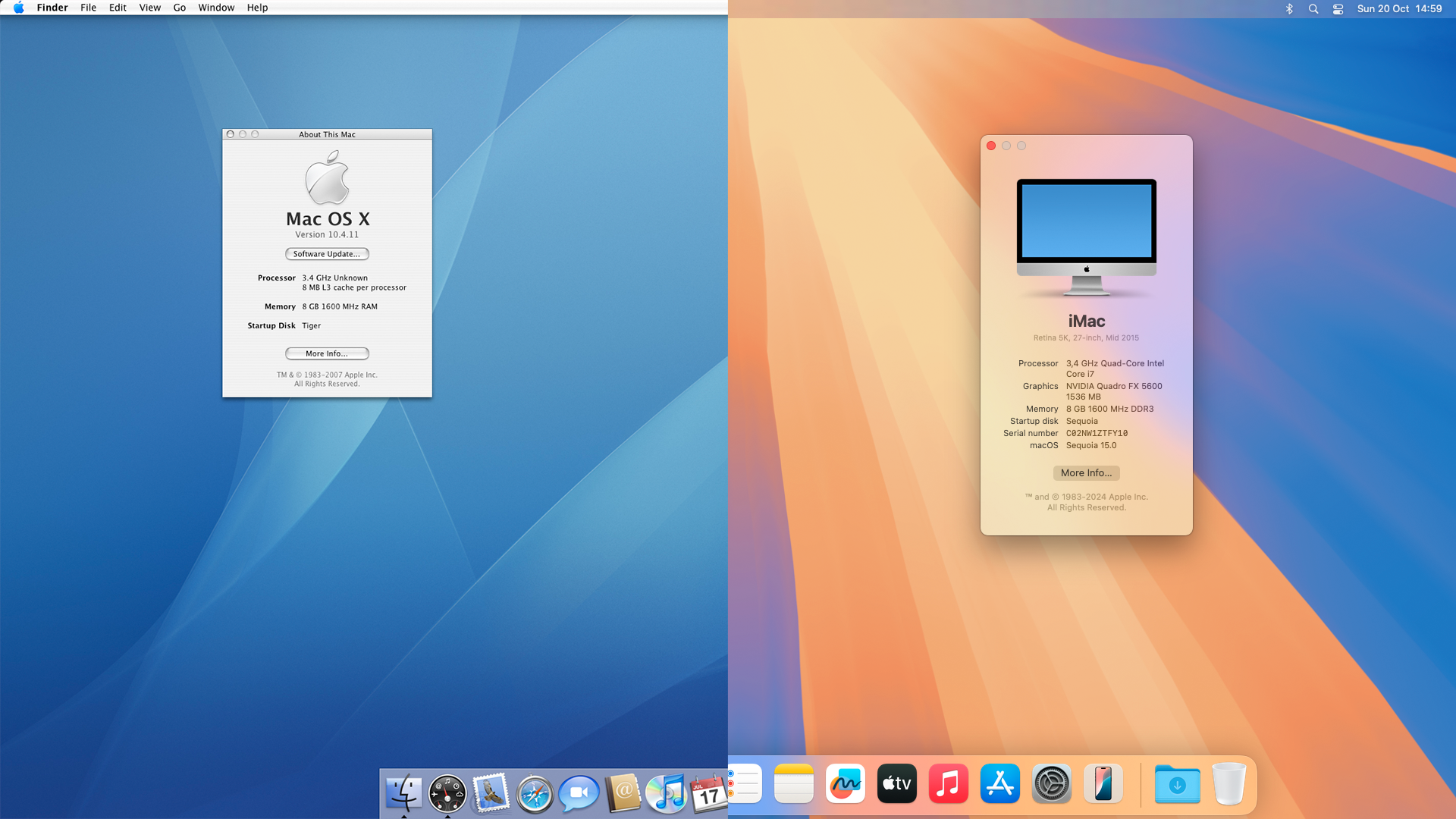Open Downloads folder in the dock

point(1177,784)
